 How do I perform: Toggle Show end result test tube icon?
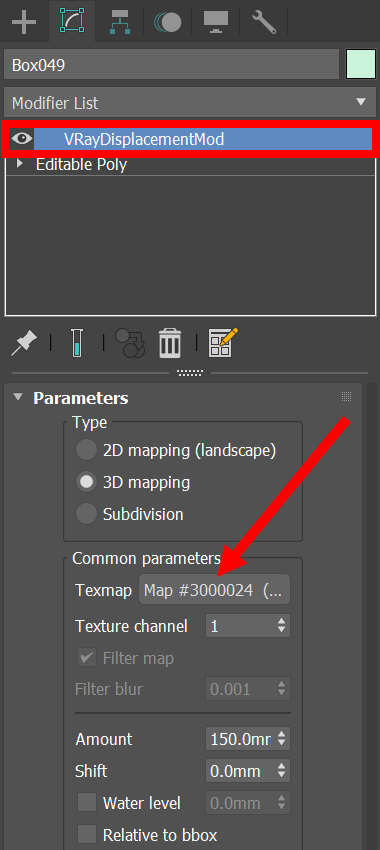click(77, 344)
